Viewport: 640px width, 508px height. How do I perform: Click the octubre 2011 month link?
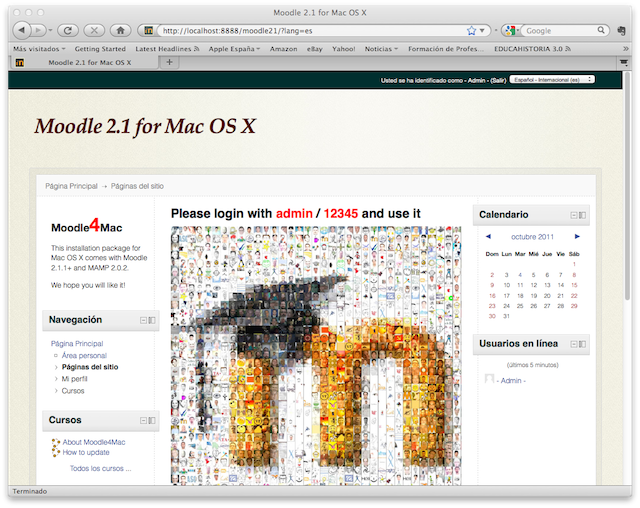[531, 237]
